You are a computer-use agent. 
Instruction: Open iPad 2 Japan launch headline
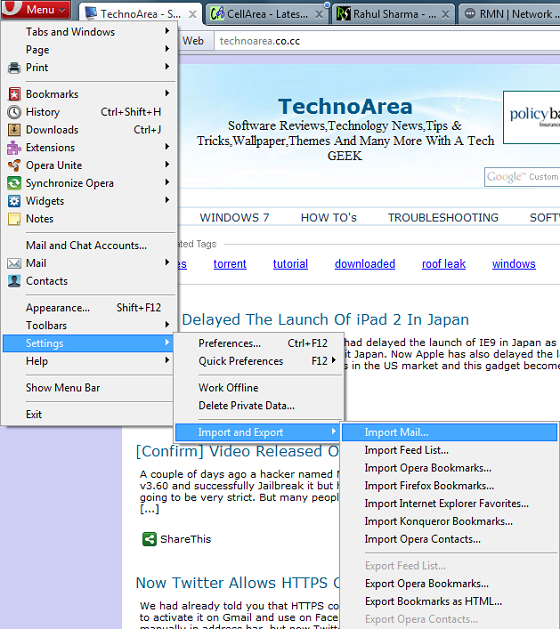click(325, 320)
